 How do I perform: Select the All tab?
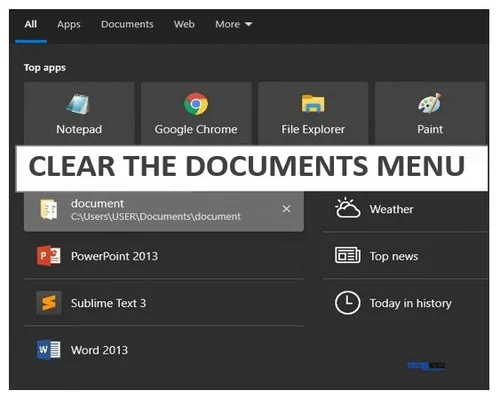pos(31,24)
